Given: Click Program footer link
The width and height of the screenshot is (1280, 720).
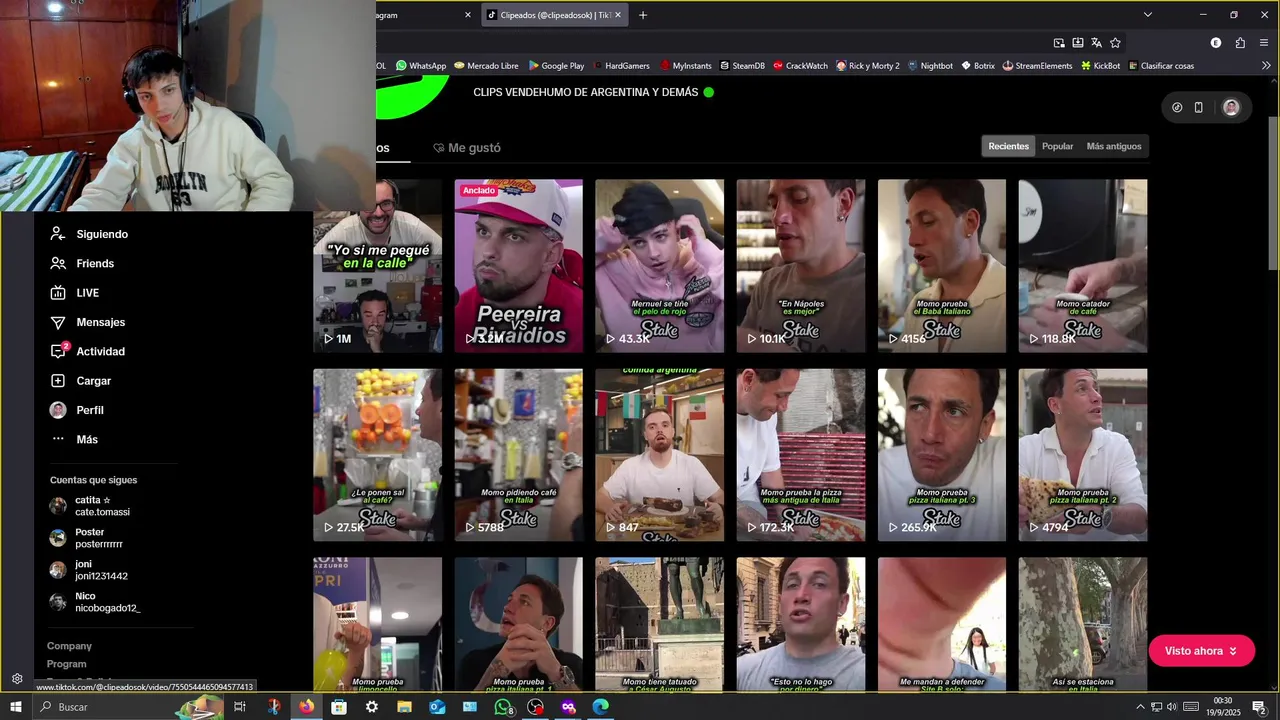Looking at the screenshot, I should coord(67,664).
